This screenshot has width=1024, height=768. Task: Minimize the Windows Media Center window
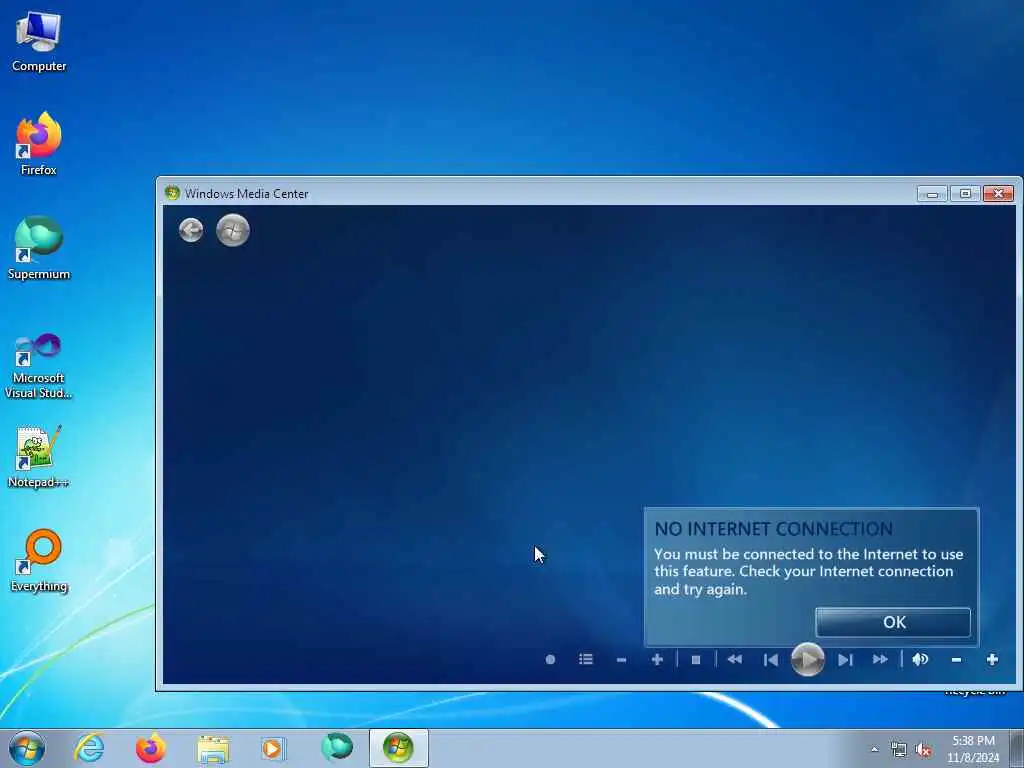(x=932, y=194)
